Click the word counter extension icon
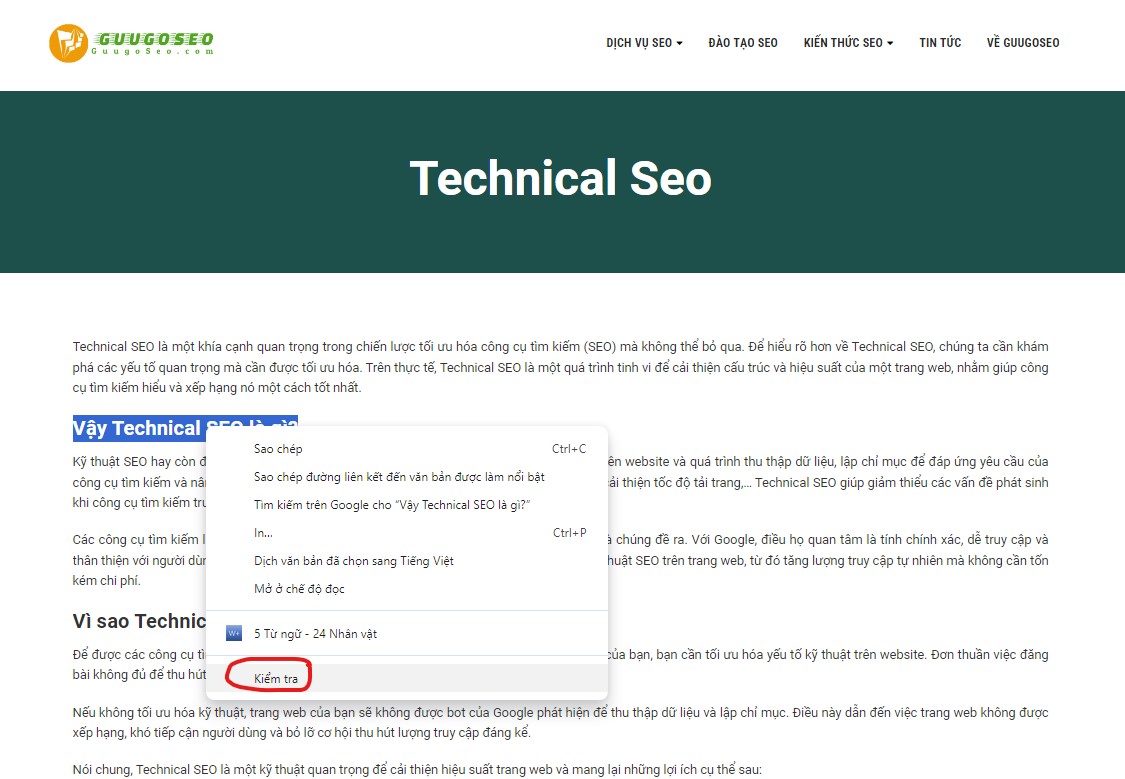 [x=234, y=633]
